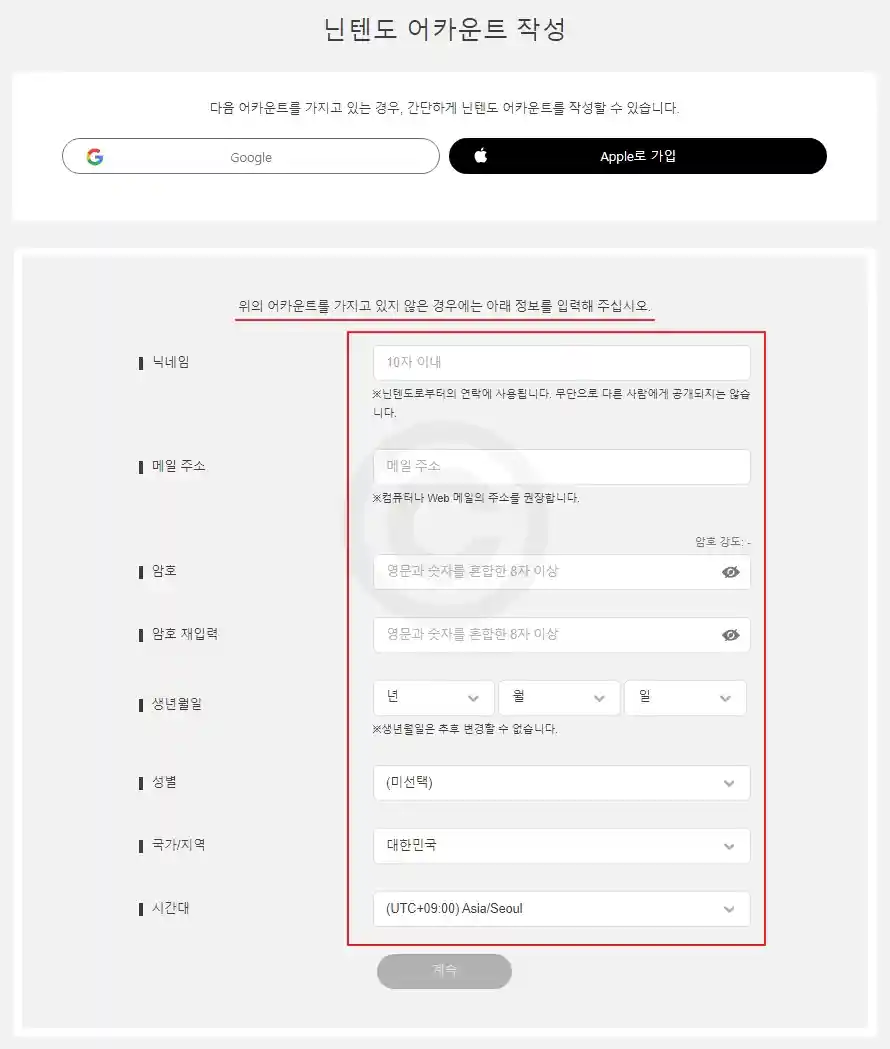Focus the 메일 주소 input field
The height and width of the screenshot is (1049, 890).
click(x=561, y=466)
